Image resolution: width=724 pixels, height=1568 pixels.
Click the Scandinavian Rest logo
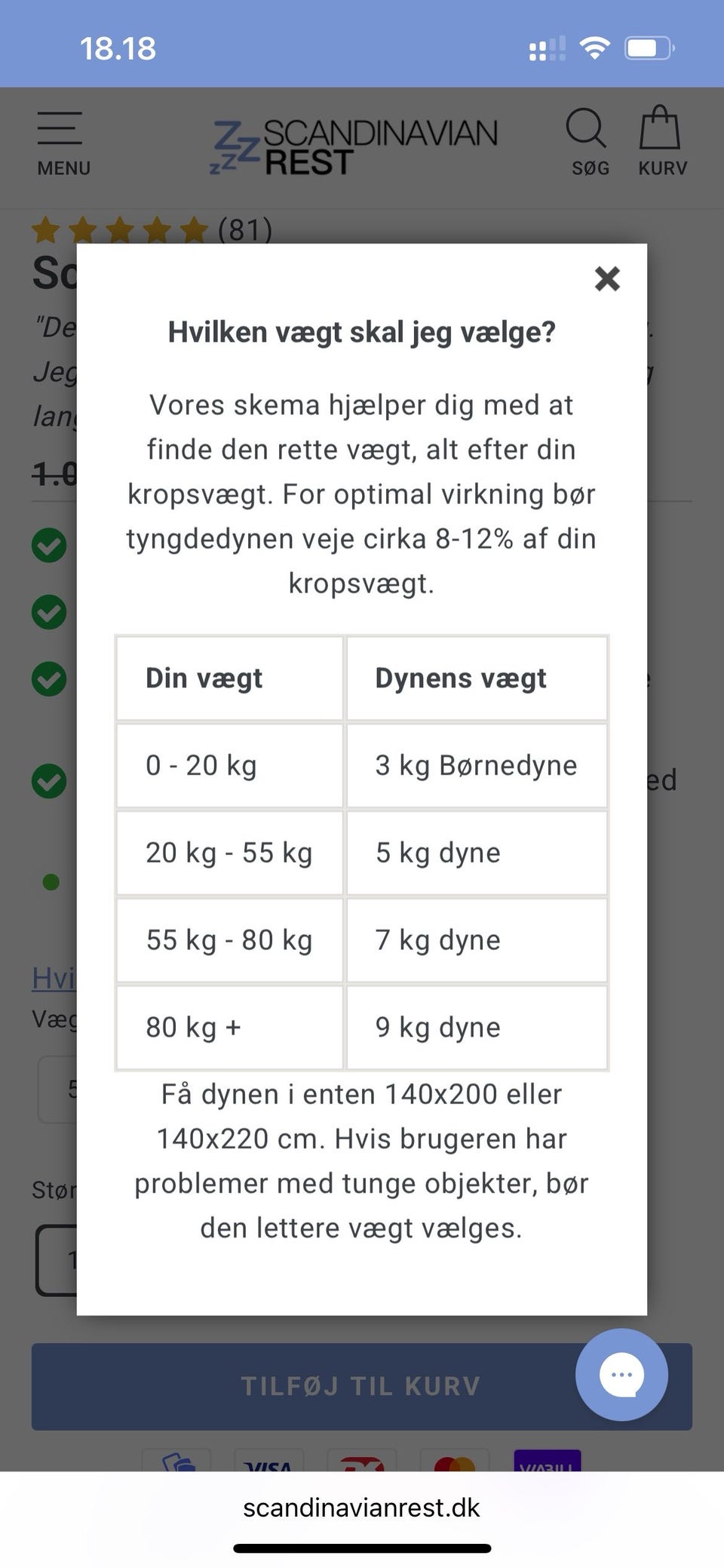pyautogui.click(x=354, y=146)
